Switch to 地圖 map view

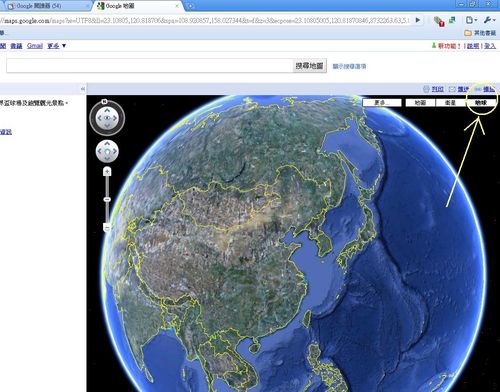(x=420, y=103)
